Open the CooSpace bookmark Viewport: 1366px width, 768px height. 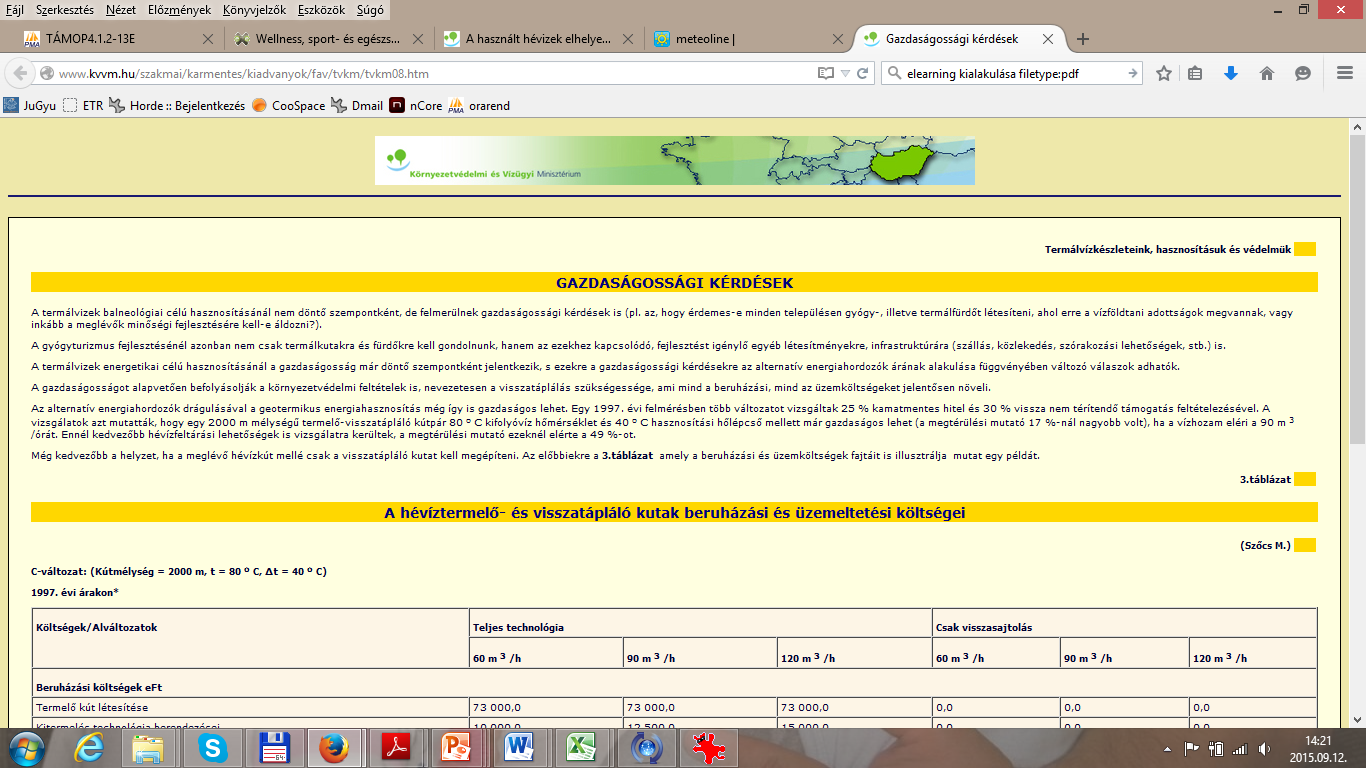click(288, 105)
